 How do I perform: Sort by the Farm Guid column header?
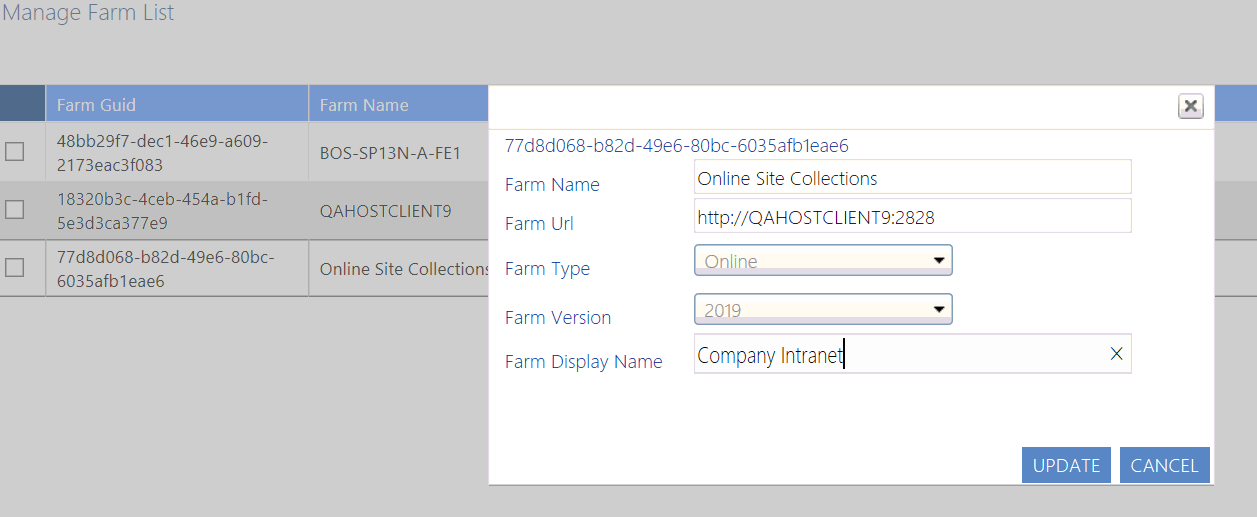[96, 104]
